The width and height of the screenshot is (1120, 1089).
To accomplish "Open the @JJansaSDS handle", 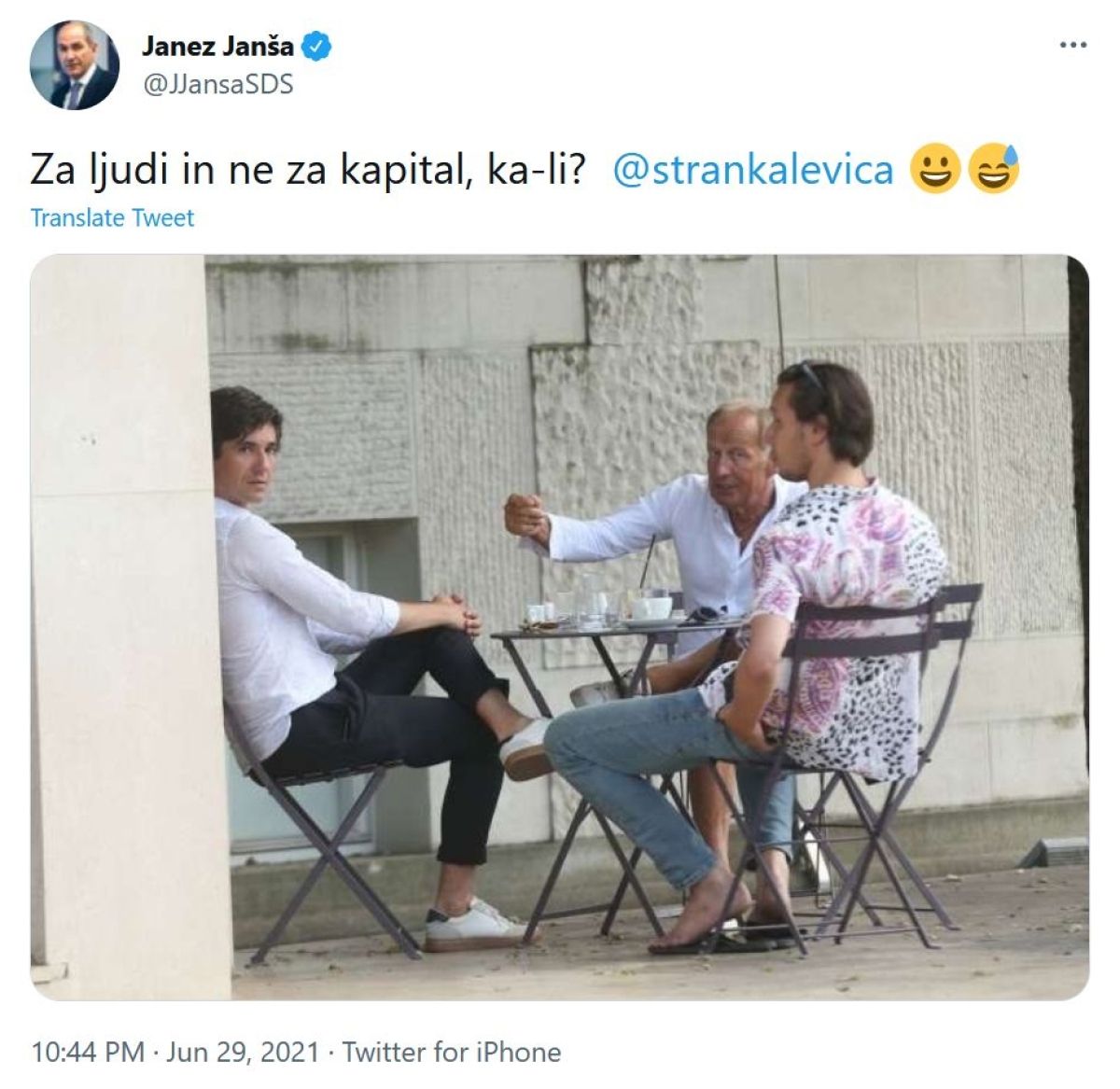I will (217, 84).
